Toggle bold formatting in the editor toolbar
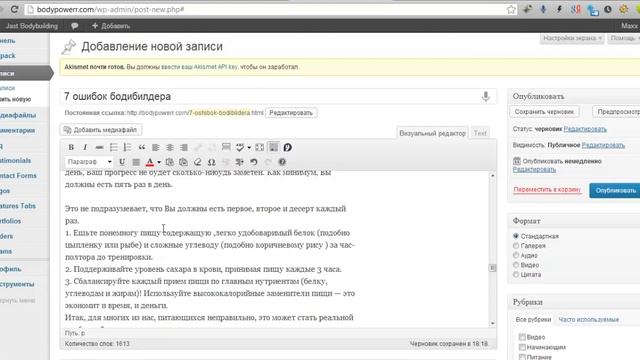This screenshot has width=640, height=360. 71,147
